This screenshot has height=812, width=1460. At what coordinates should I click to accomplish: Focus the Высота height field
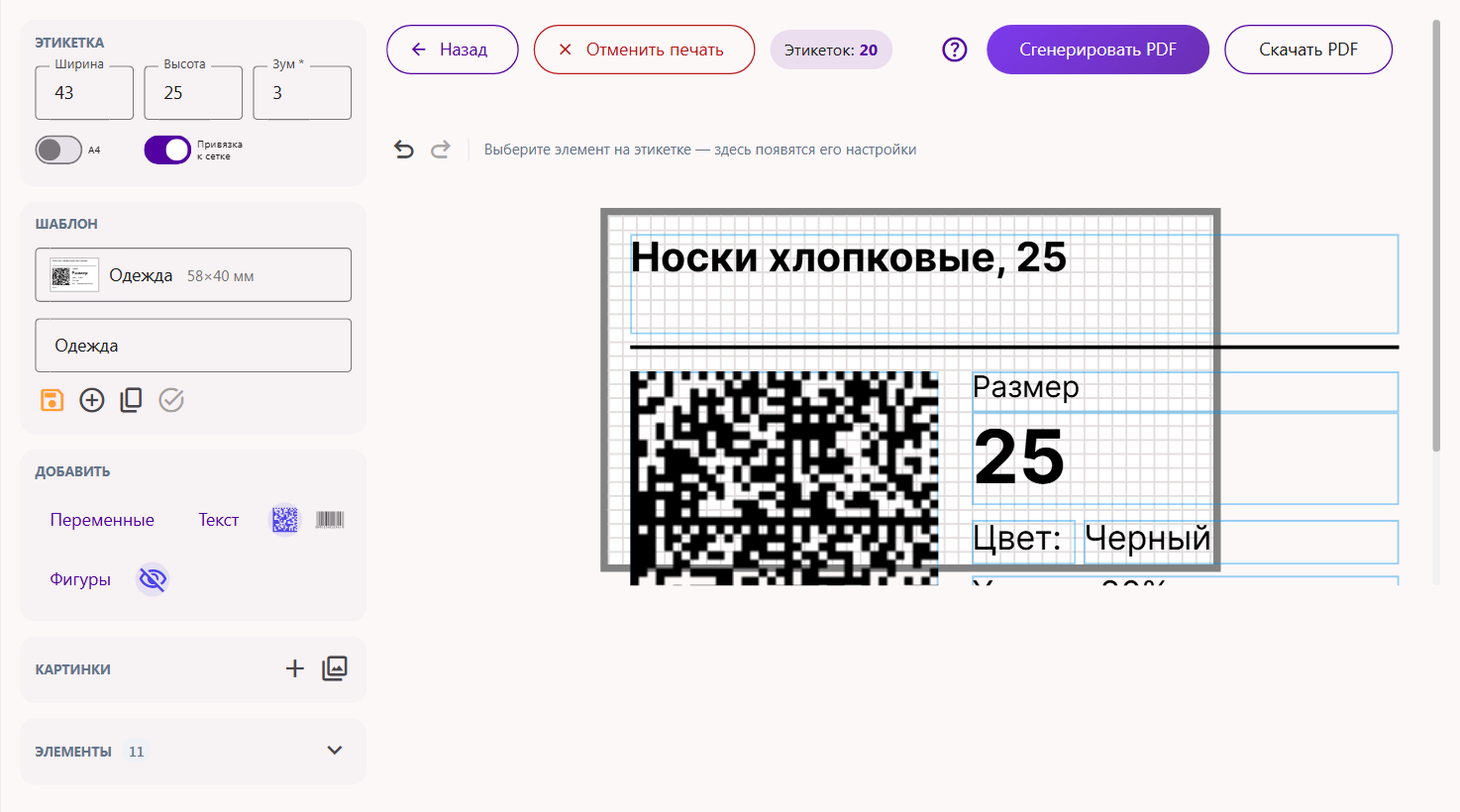[x=193, y=92]
